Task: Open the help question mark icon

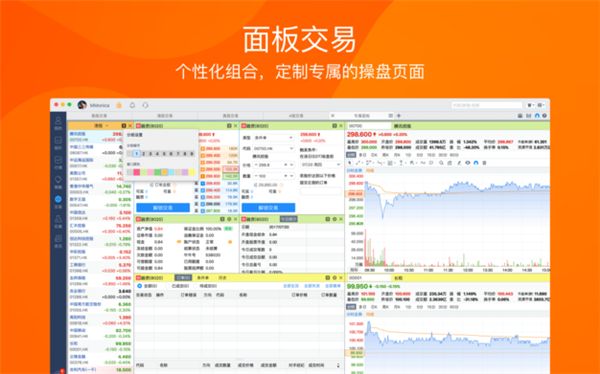Action: click(545, 116)
